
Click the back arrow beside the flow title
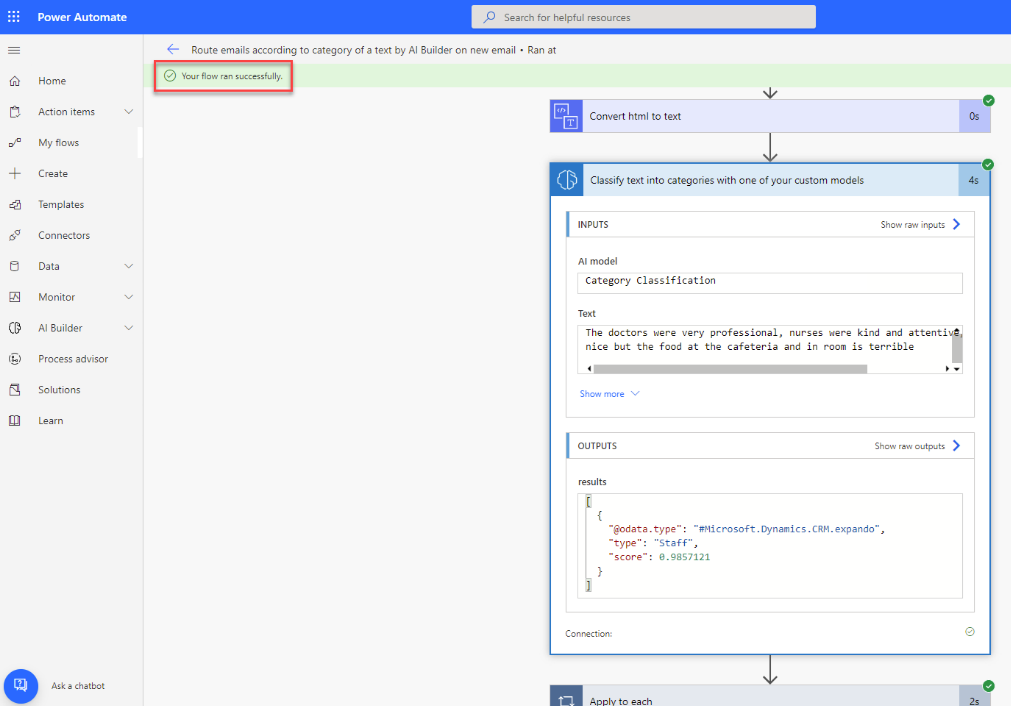[172, 48]
